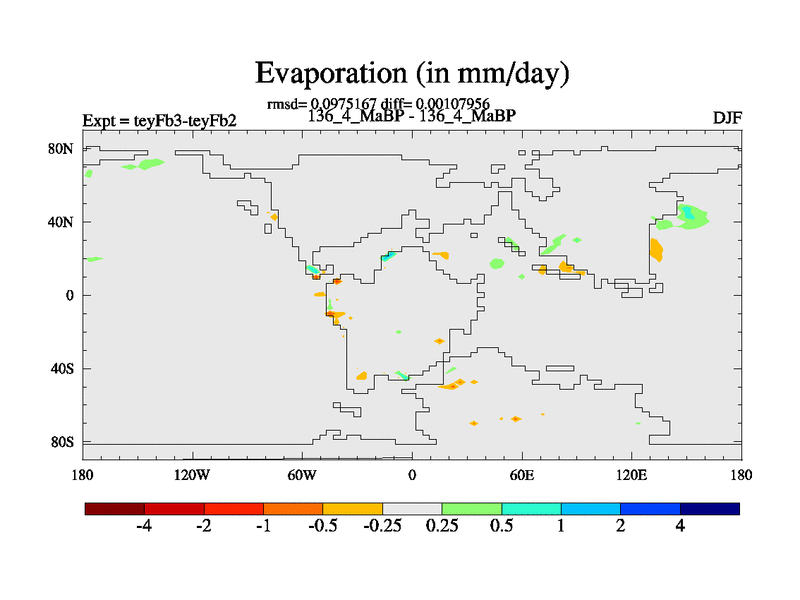
Task: Pick the light gray center colorbar swatch
Action: pyautogui.click(x=412, y=508)
